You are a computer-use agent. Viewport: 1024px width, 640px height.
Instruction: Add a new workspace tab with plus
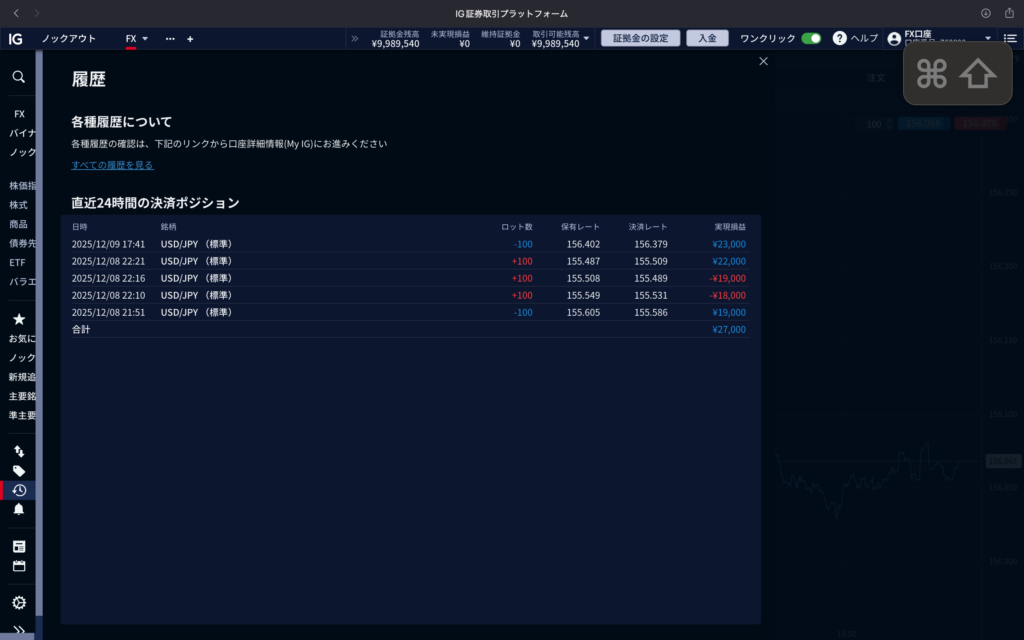(190, 38)
